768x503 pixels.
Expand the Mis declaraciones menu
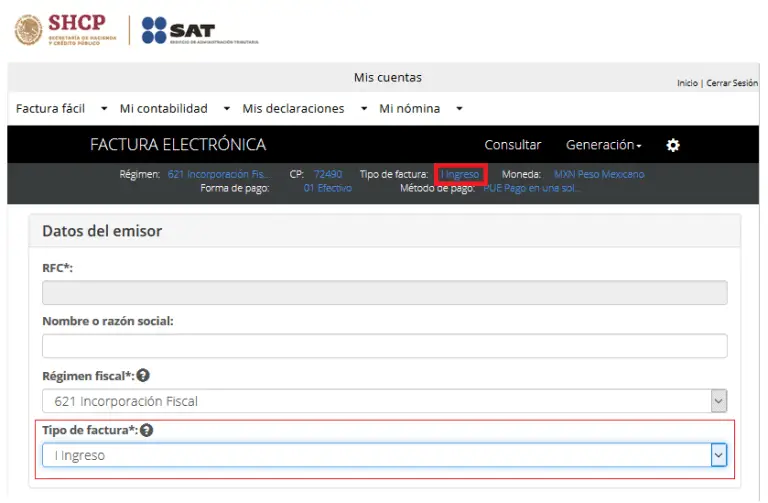(304, 108)
